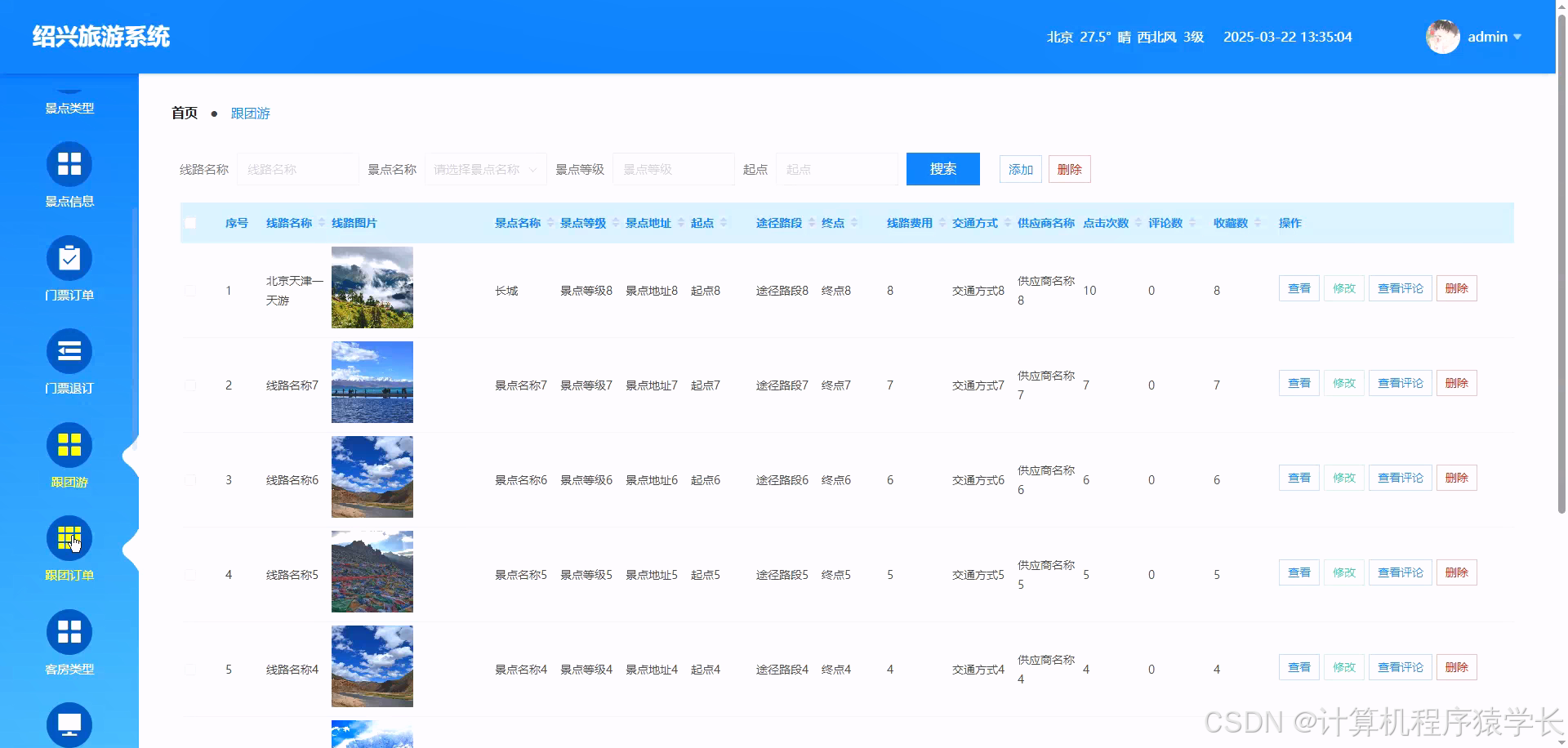Click 查看评论 for 线路名称6 row
Image resolution: width=1568 pixels, height=748 pixels.
[1400, 478]
